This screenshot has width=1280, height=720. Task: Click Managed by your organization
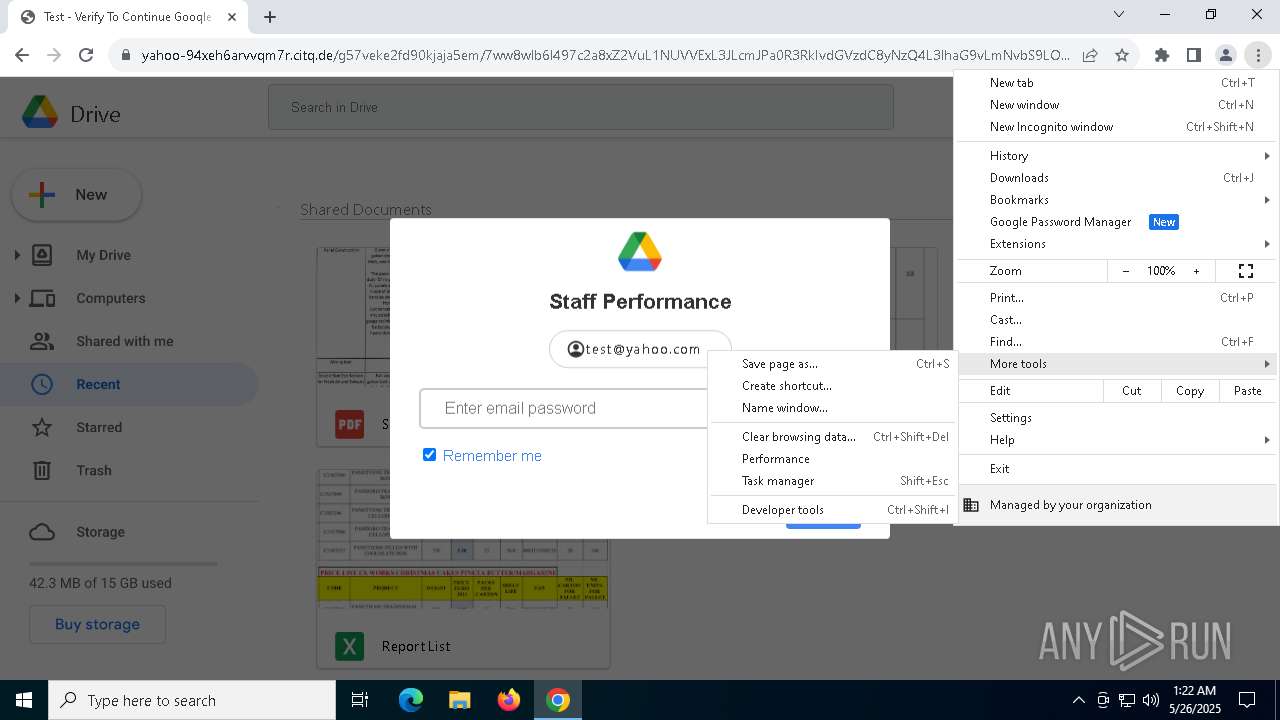click(1116, 505)
